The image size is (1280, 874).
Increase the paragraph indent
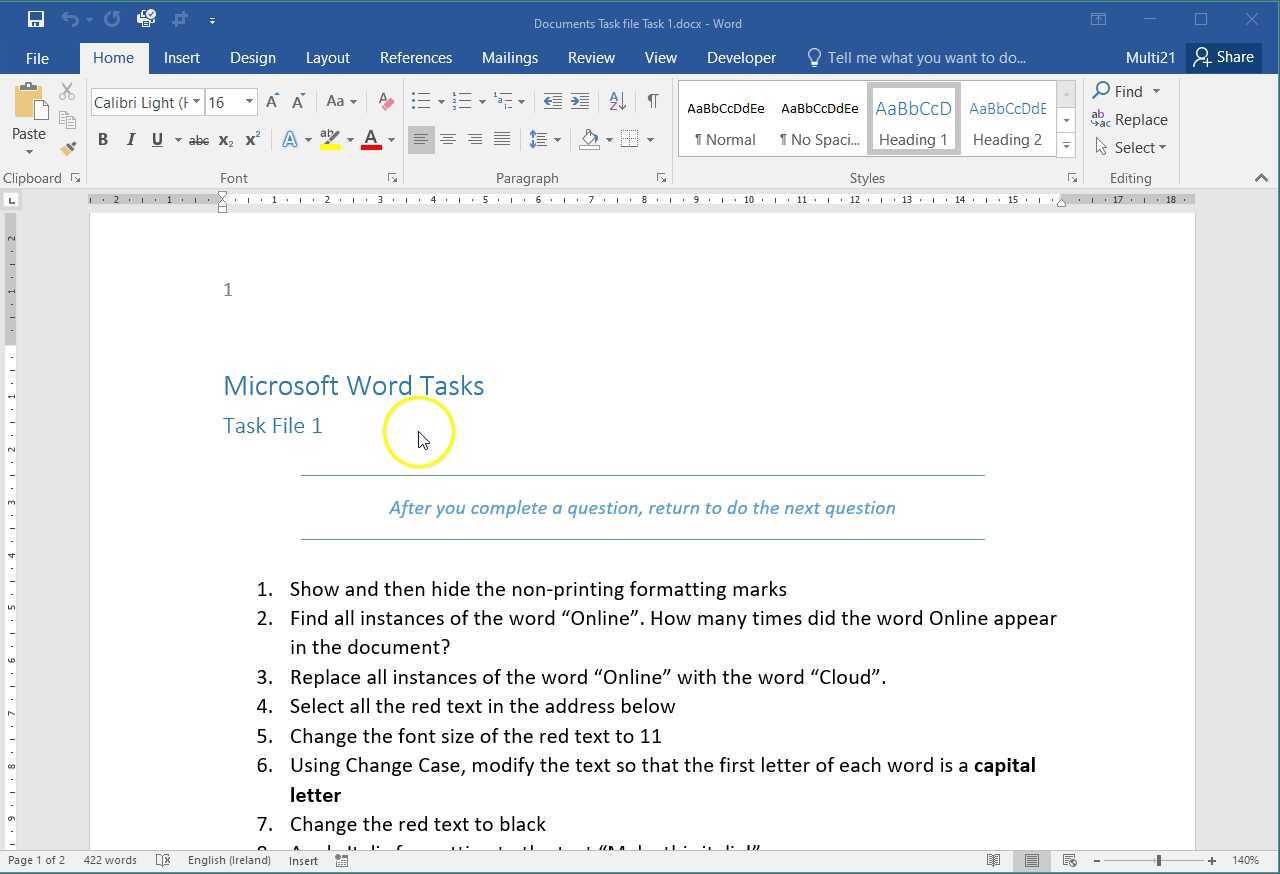[x=580, y=102]
